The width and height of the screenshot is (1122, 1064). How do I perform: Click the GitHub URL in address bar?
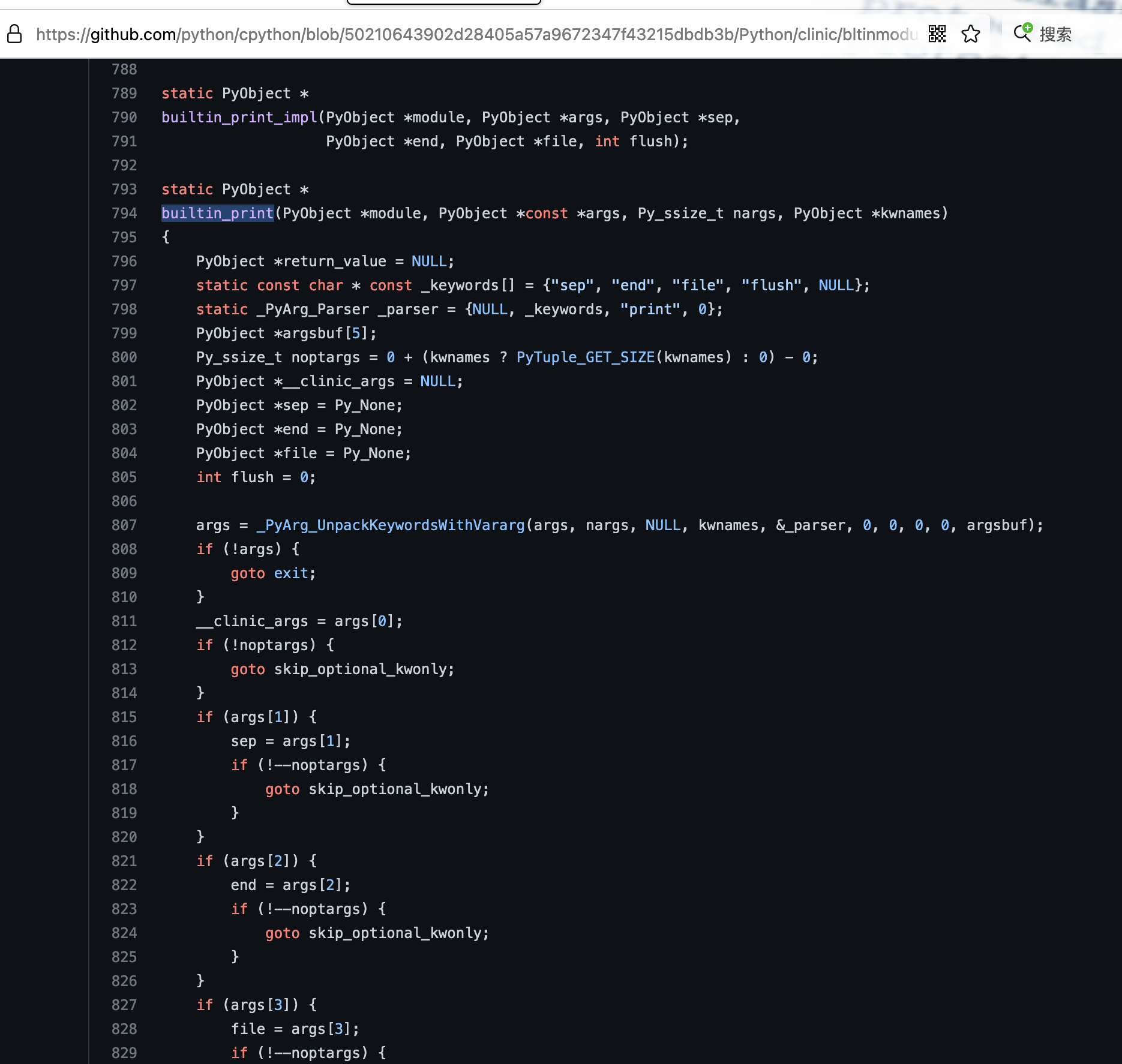(476, 35)
